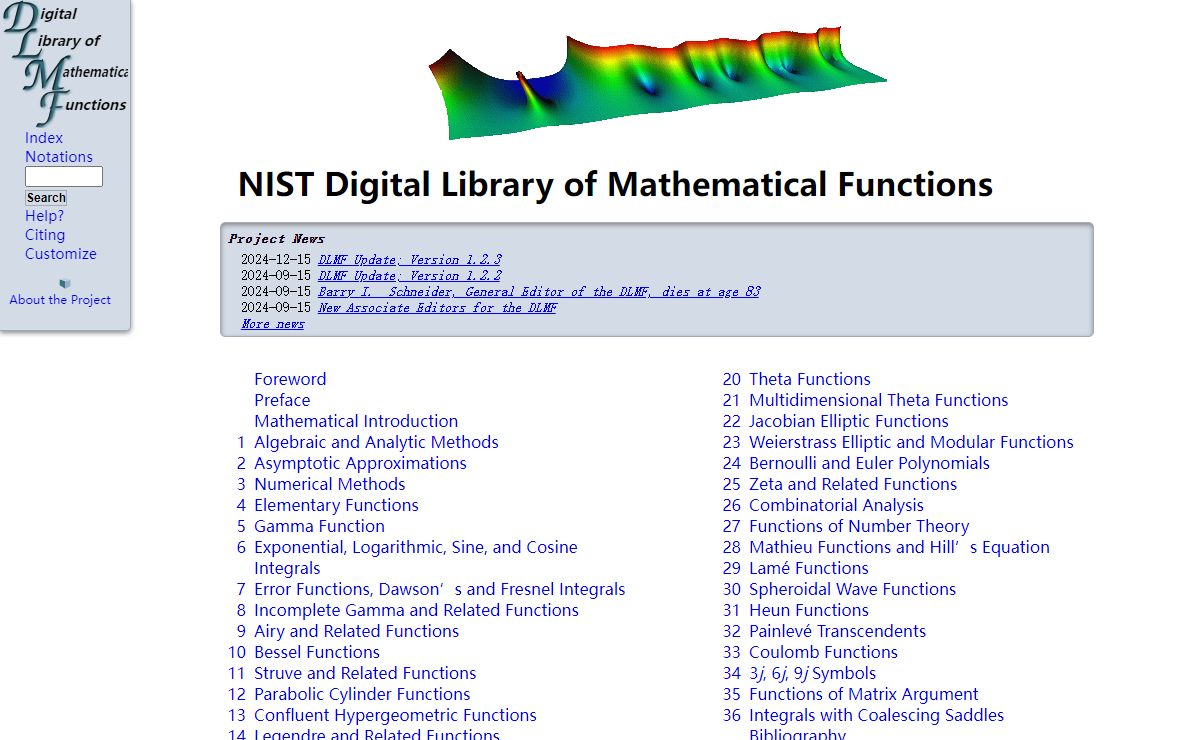Open chapter 34 3j, 6j, 9j Symbols

(x=812, y=673)
